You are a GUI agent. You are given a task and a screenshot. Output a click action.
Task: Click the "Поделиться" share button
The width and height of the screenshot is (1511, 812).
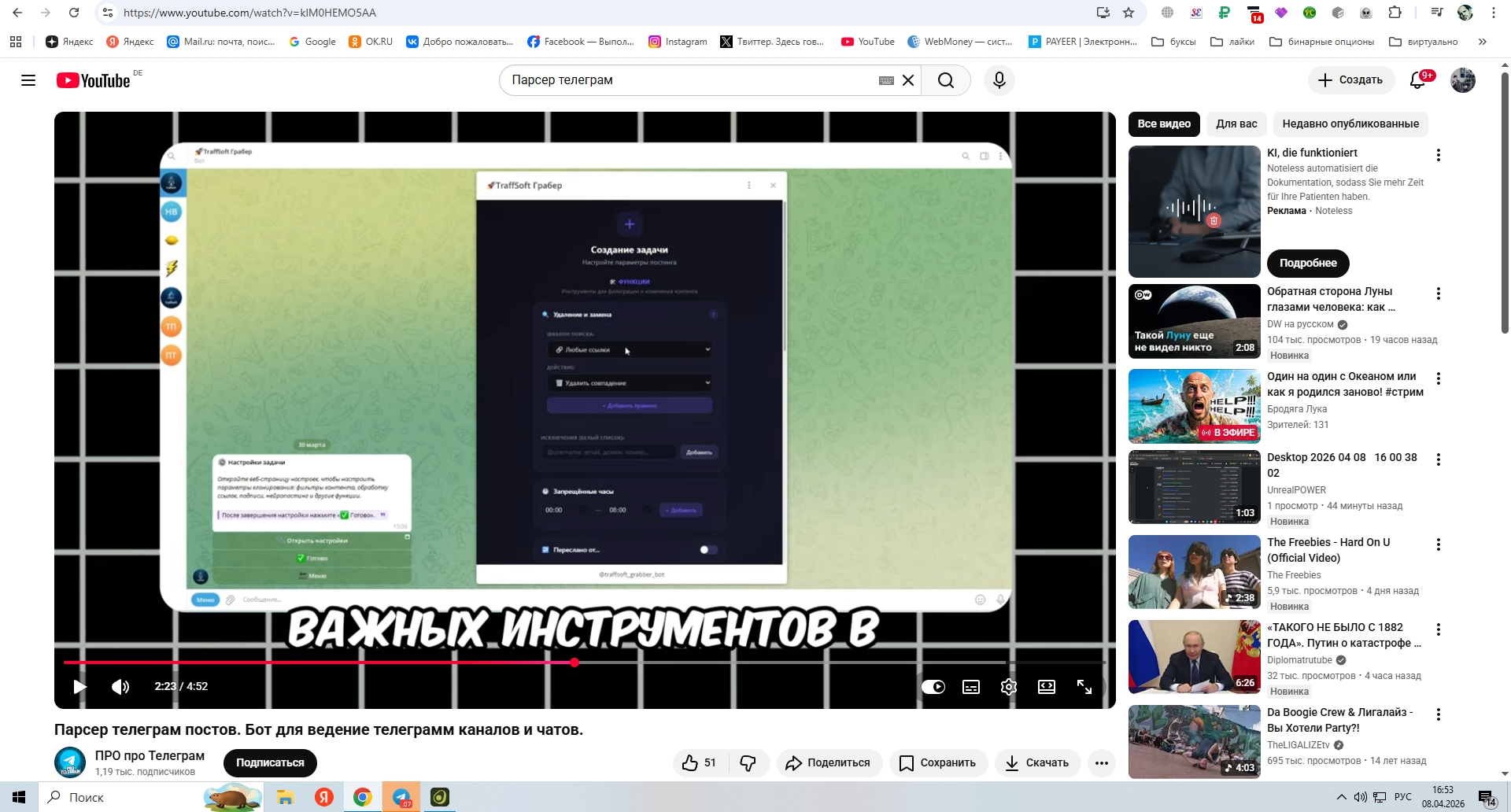(829, 762)
